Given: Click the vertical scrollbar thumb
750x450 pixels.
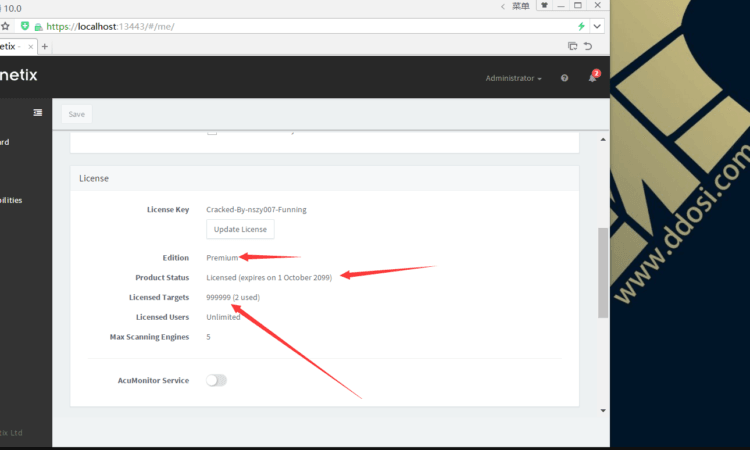Looking at the screenshot, I should coord(603,273).
